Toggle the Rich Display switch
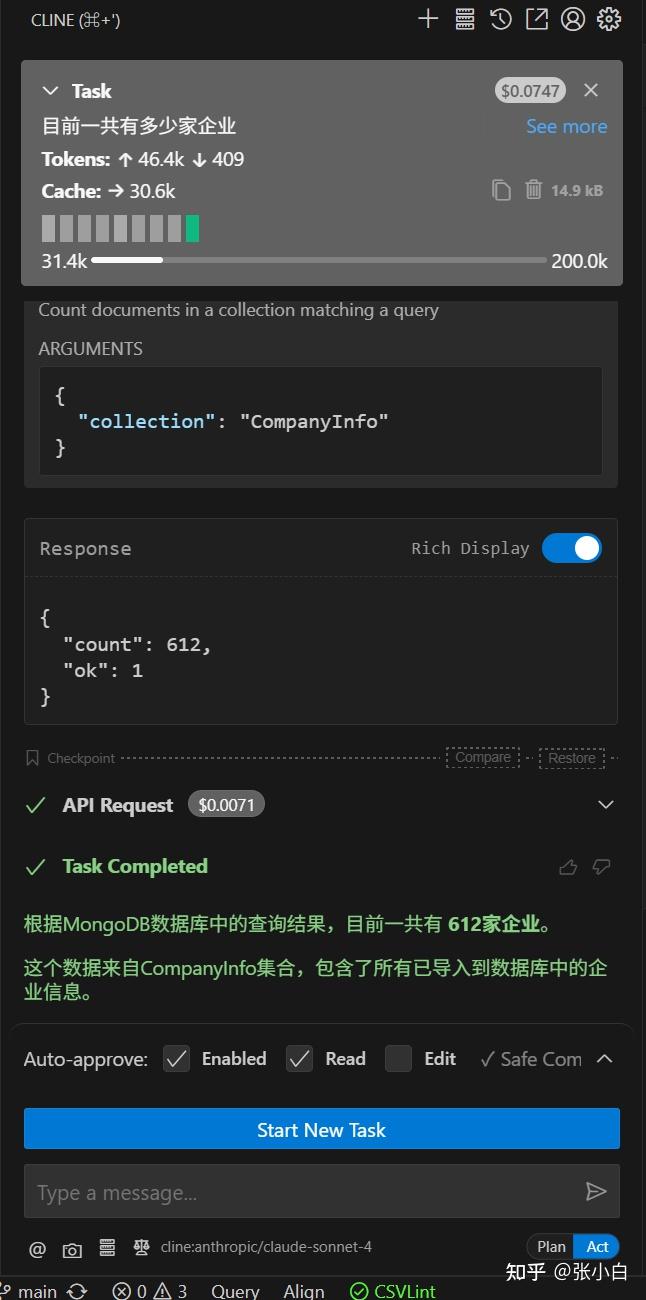The width and height of the screenshot is (646, 1300). click(x=572, y=548)
